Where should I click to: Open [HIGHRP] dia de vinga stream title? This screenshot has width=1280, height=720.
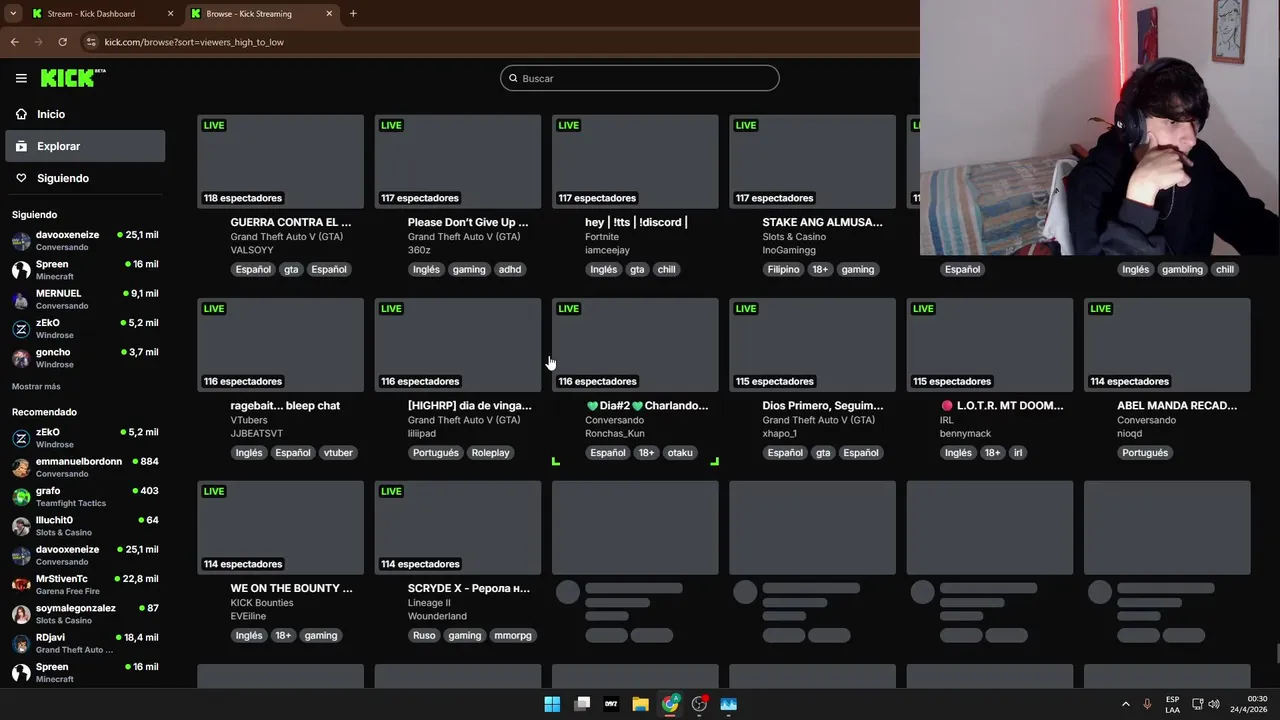point(469,405)
